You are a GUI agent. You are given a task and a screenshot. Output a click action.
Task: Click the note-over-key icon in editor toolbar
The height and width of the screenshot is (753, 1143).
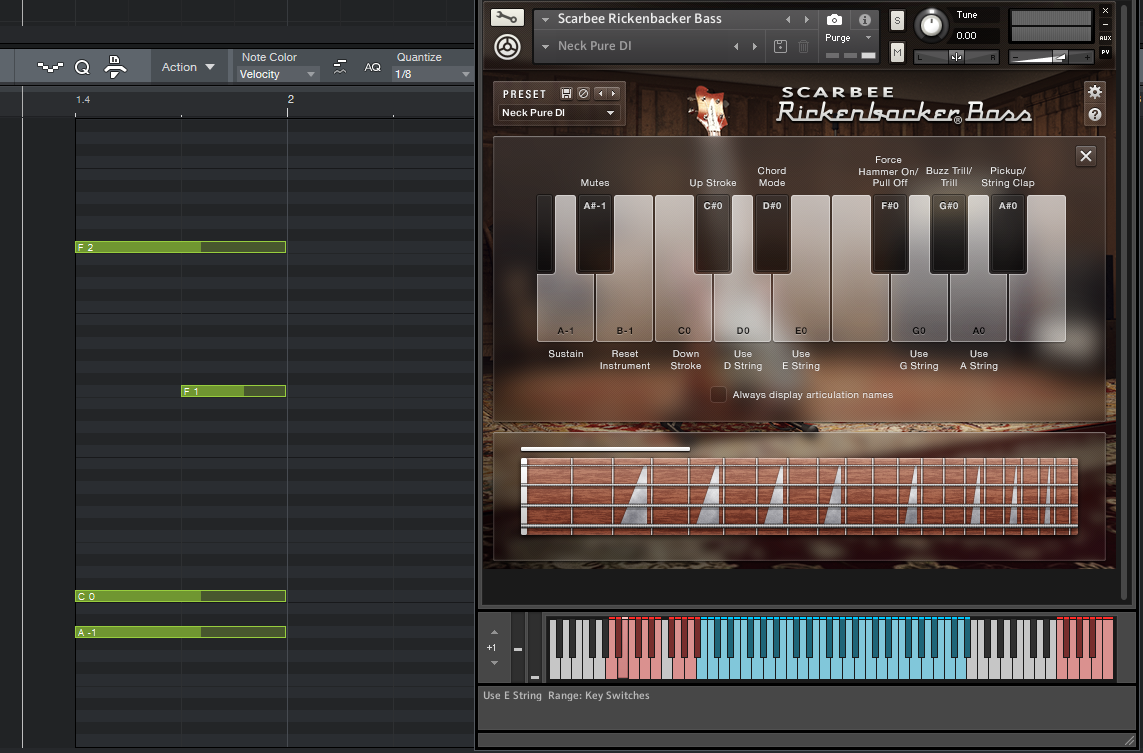[115, 66]
